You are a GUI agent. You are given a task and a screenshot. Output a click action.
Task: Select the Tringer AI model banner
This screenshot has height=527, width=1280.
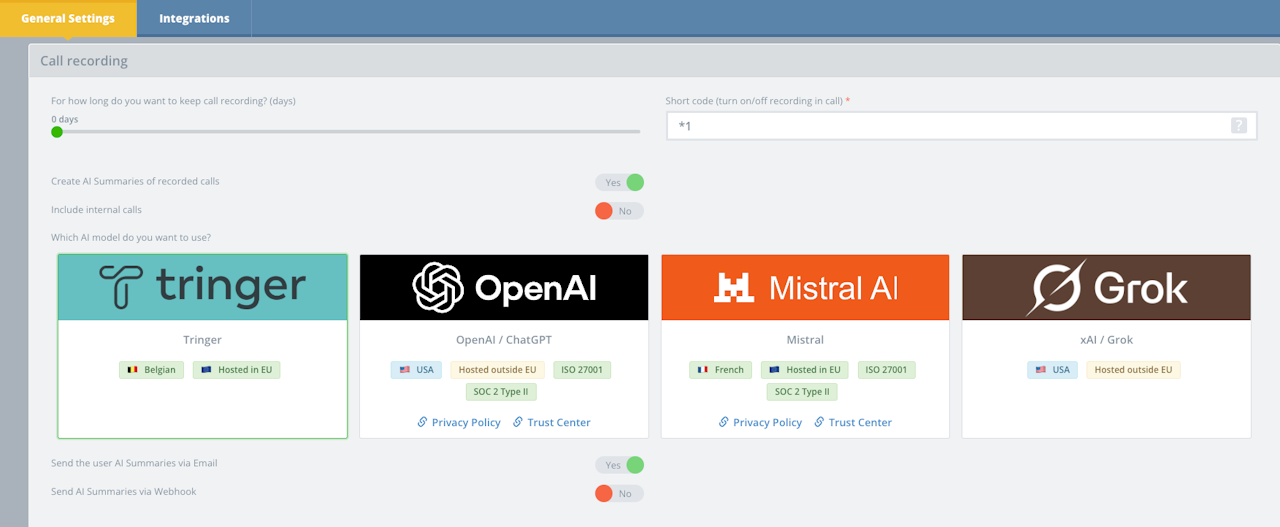click(x=203, y=287)
